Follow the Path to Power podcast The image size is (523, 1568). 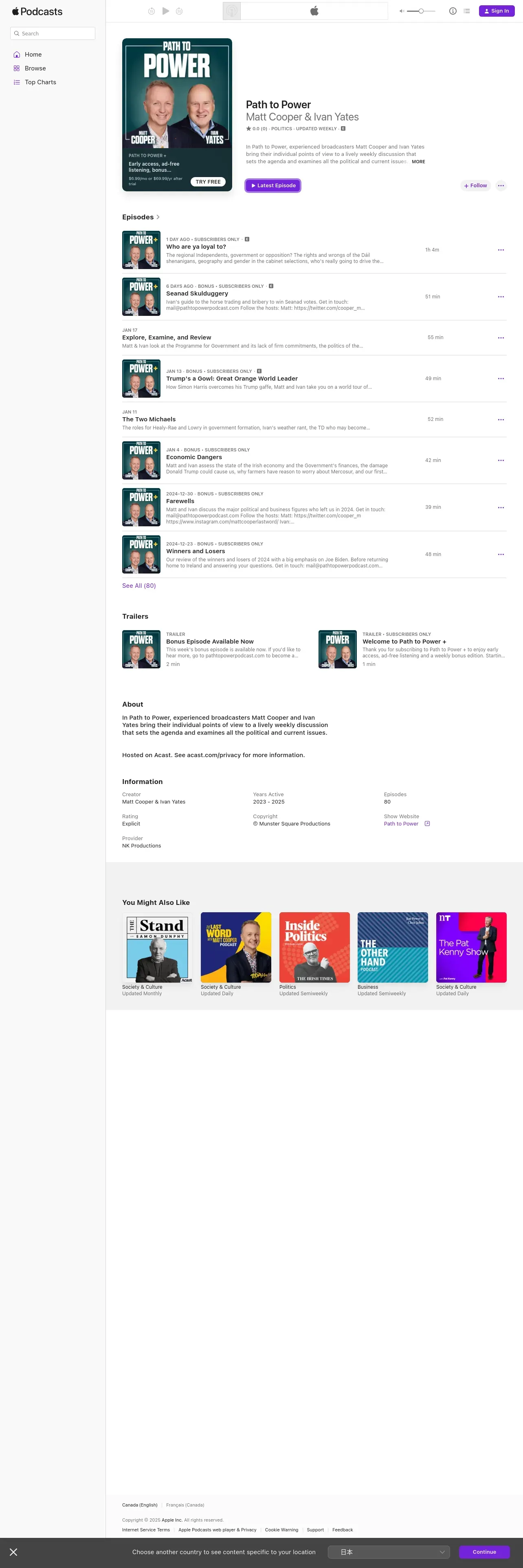[x=475, y=186]
